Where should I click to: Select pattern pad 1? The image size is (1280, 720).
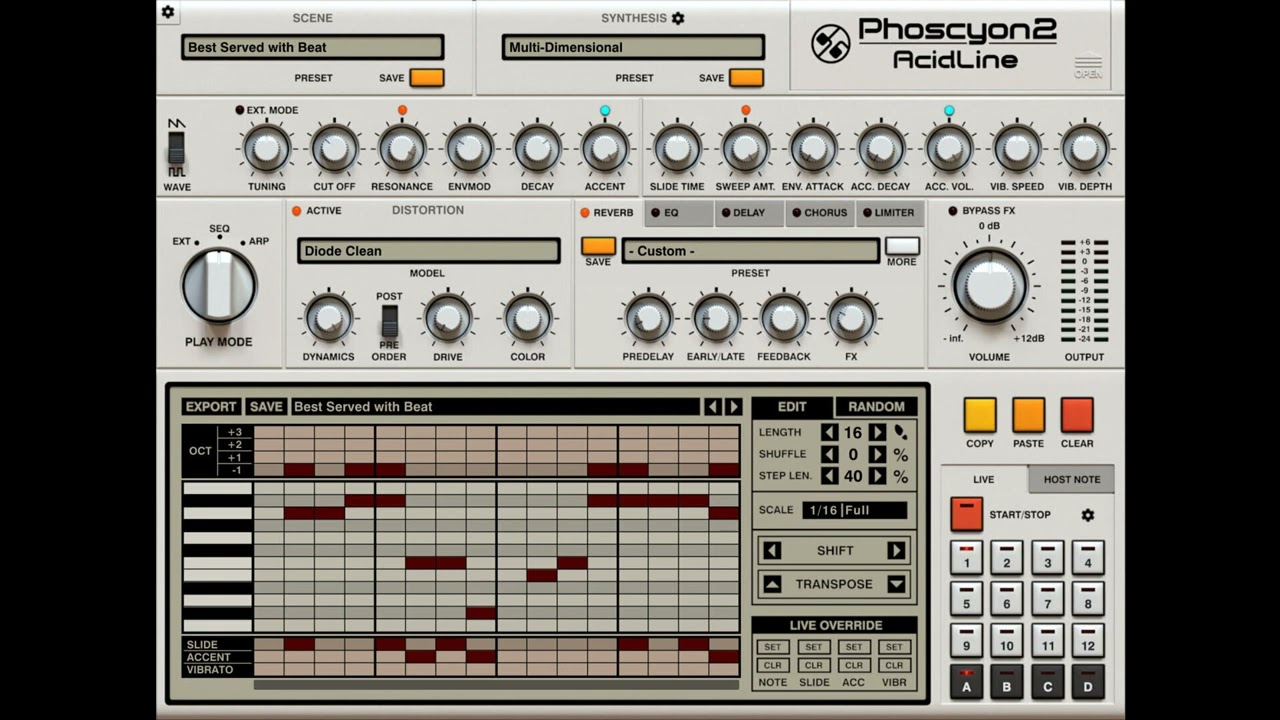pos(966,558)
